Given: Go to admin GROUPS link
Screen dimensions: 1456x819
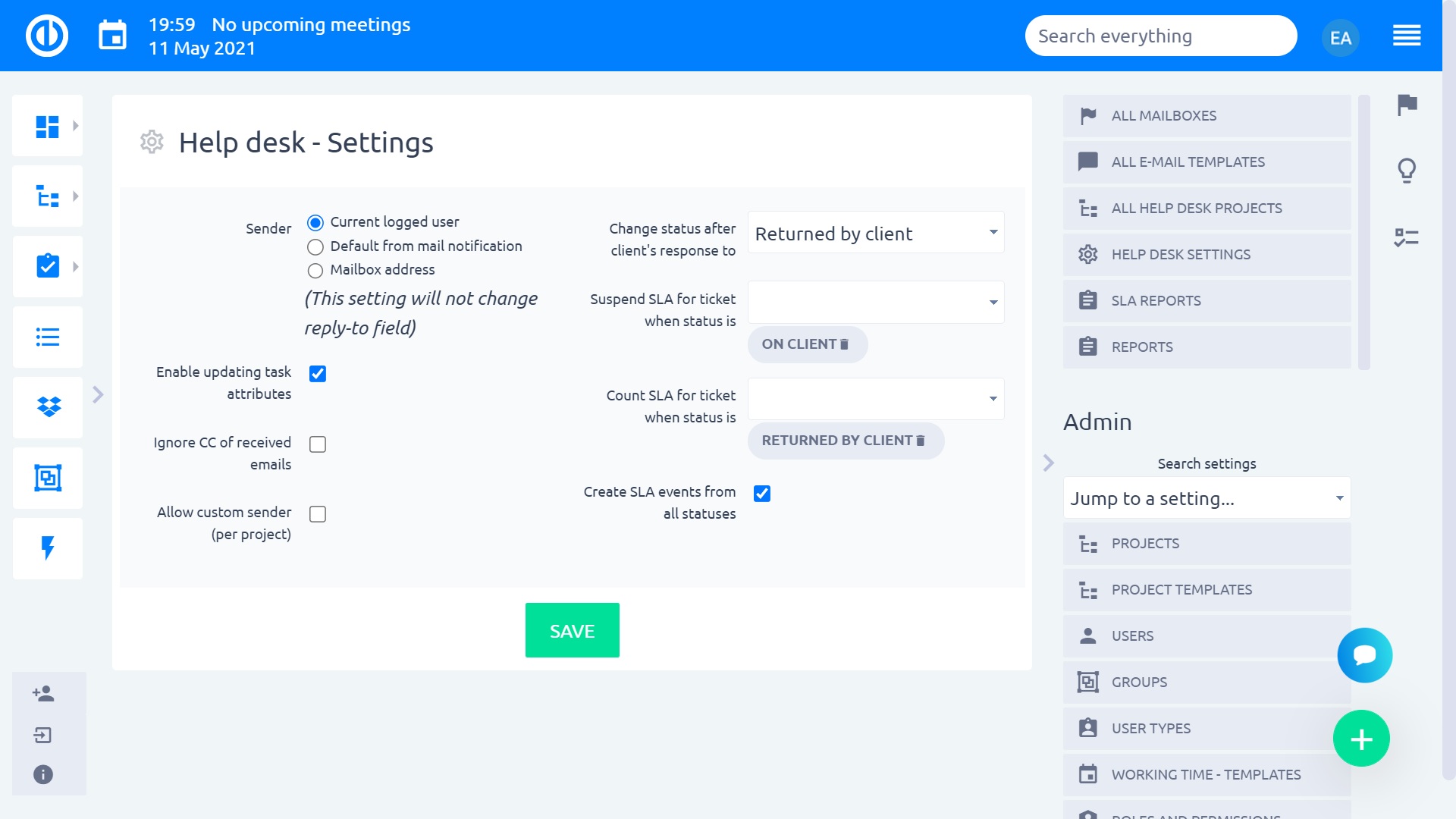Looking at the screenshot, I should [1207, 682].
